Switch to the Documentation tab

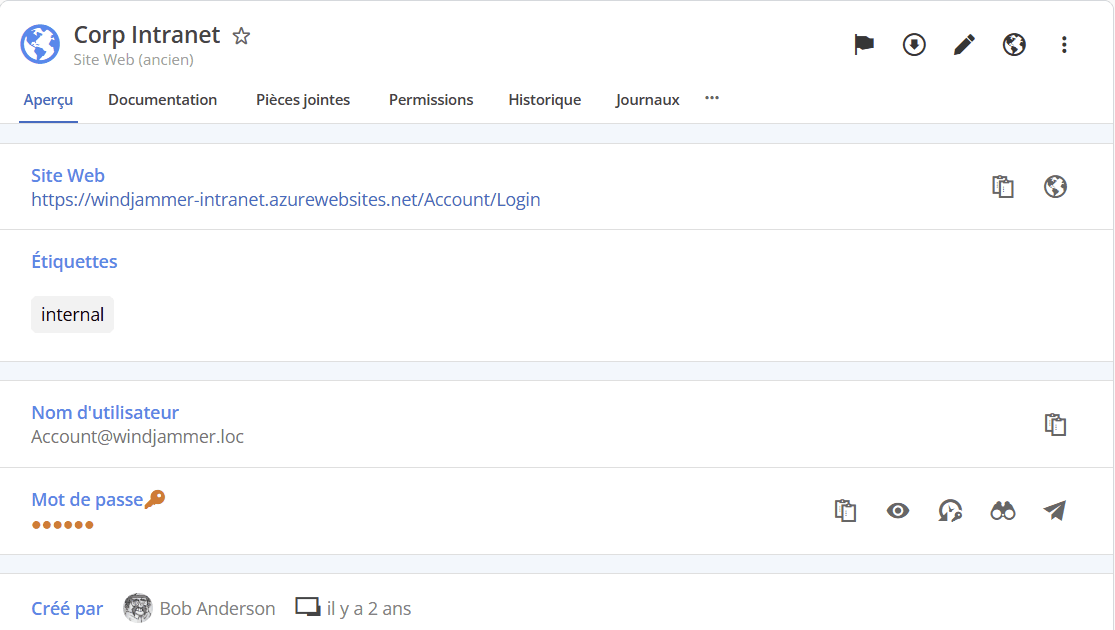click(162, 99)
